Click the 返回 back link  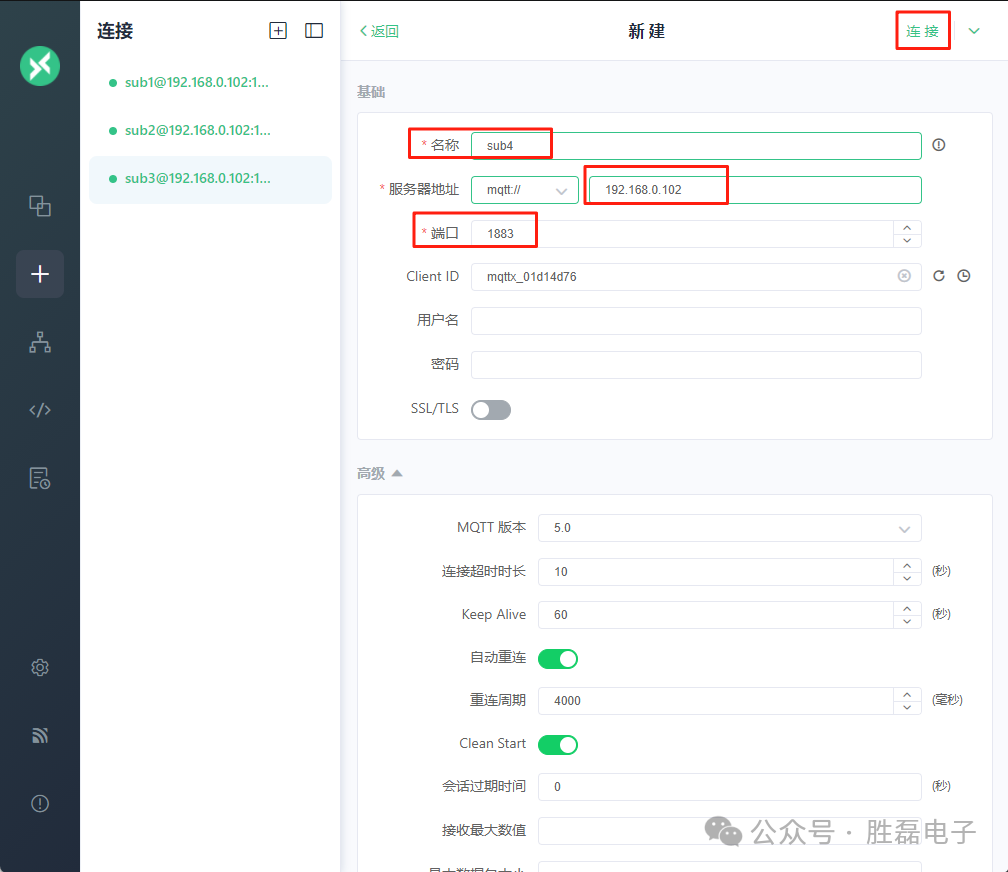coord(379,31)
